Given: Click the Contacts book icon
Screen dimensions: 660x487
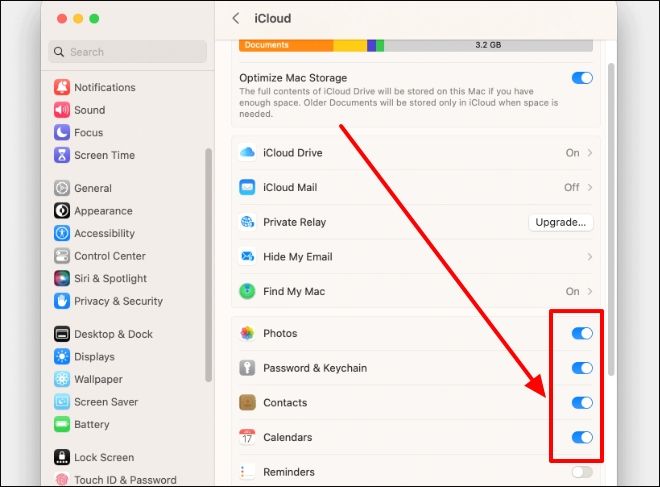Looking at the screenshot, I should [247, 402].
